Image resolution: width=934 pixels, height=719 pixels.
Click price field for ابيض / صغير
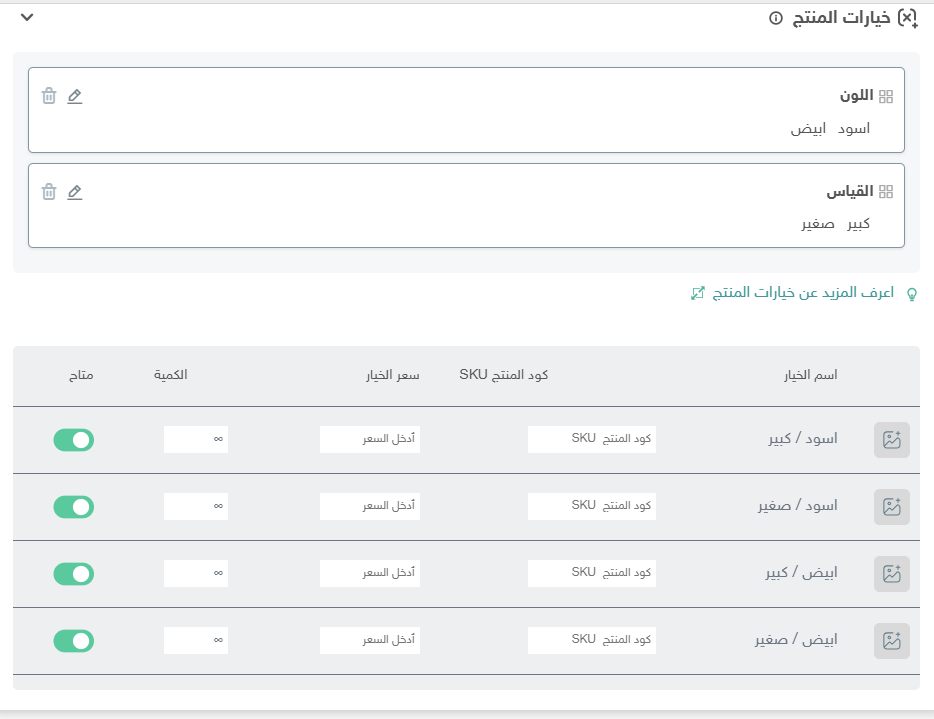coord(370,640)
